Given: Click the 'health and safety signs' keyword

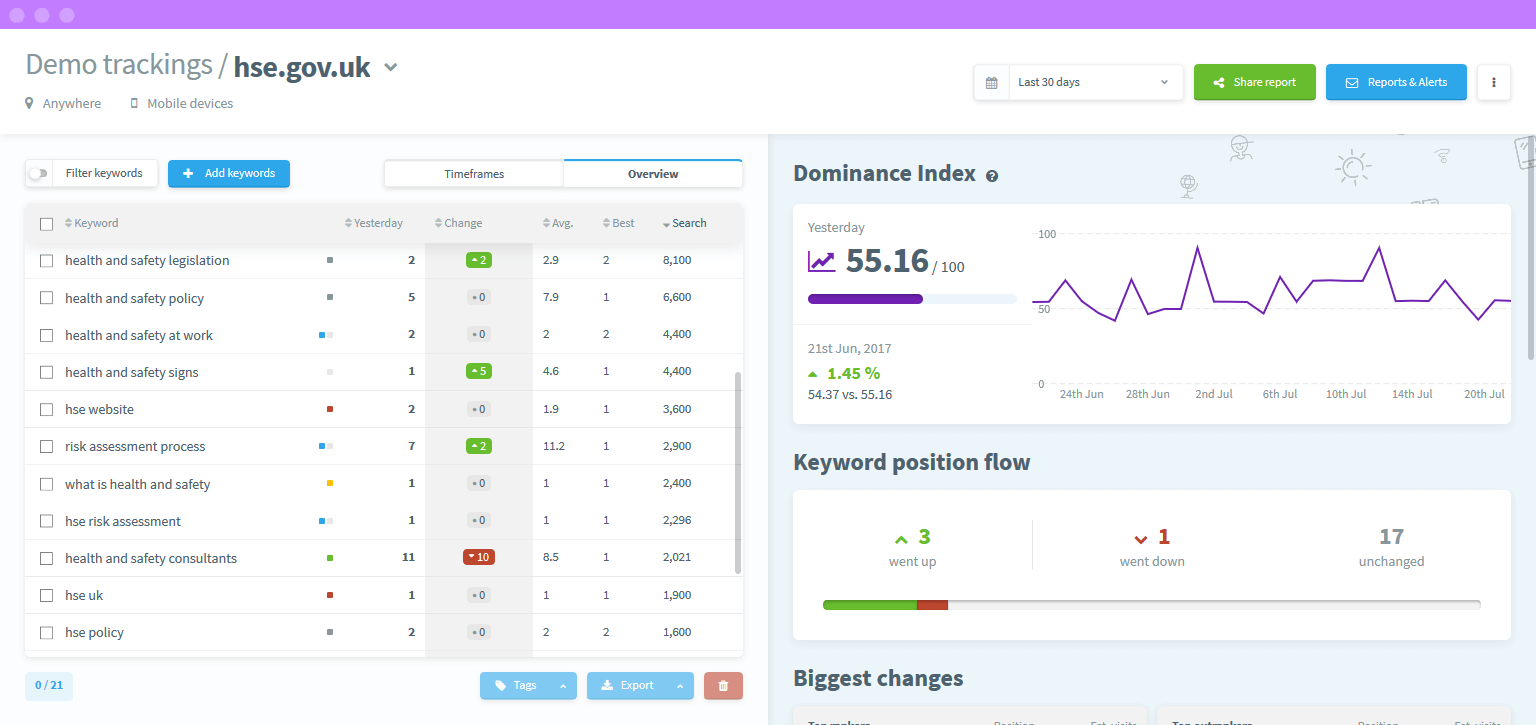Looking at the screenshot, I should 132,372.
